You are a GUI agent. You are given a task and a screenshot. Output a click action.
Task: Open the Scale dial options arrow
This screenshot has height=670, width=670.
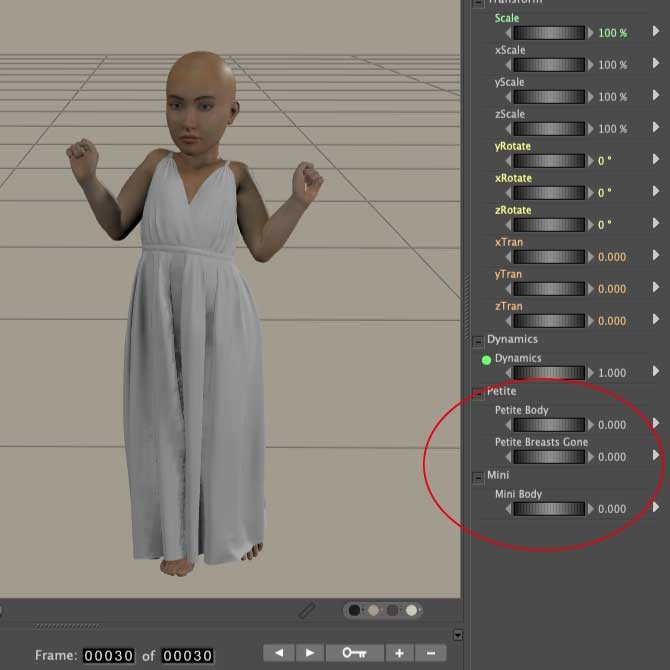656,32
